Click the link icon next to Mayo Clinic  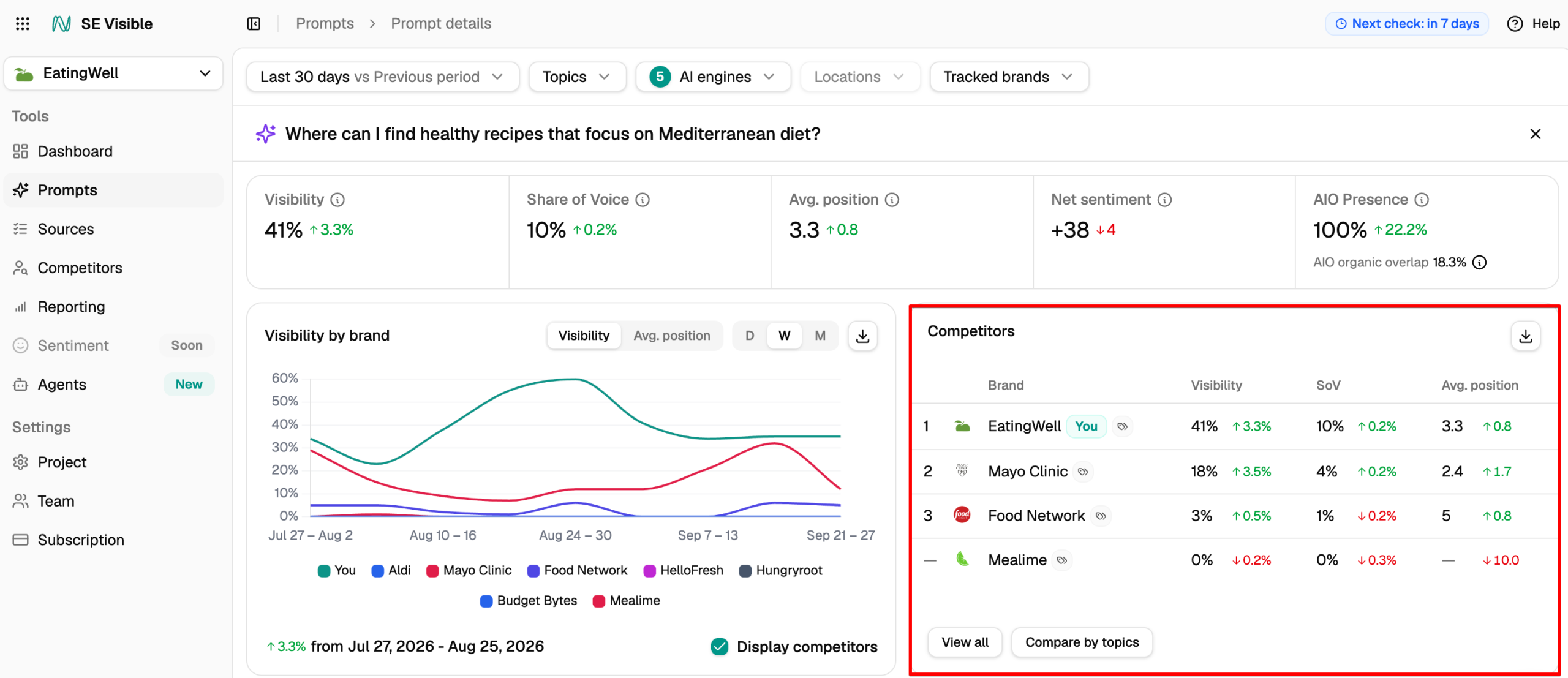click(x=1083, y=472)
